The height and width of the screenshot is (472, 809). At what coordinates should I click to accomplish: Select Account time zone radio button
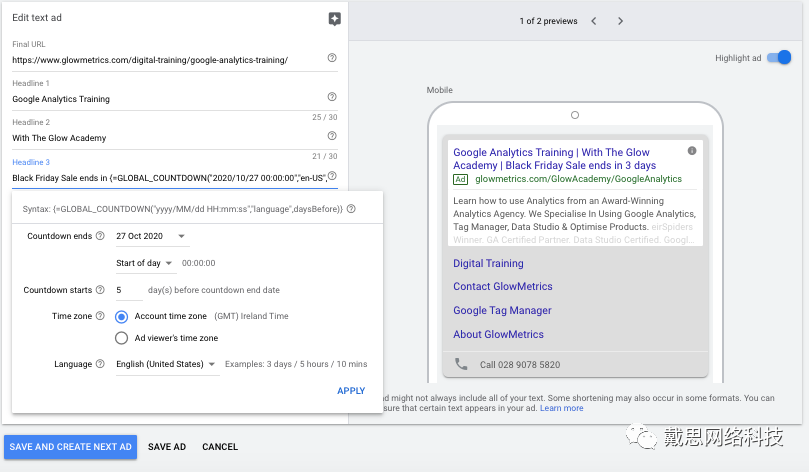coord(121,316)
